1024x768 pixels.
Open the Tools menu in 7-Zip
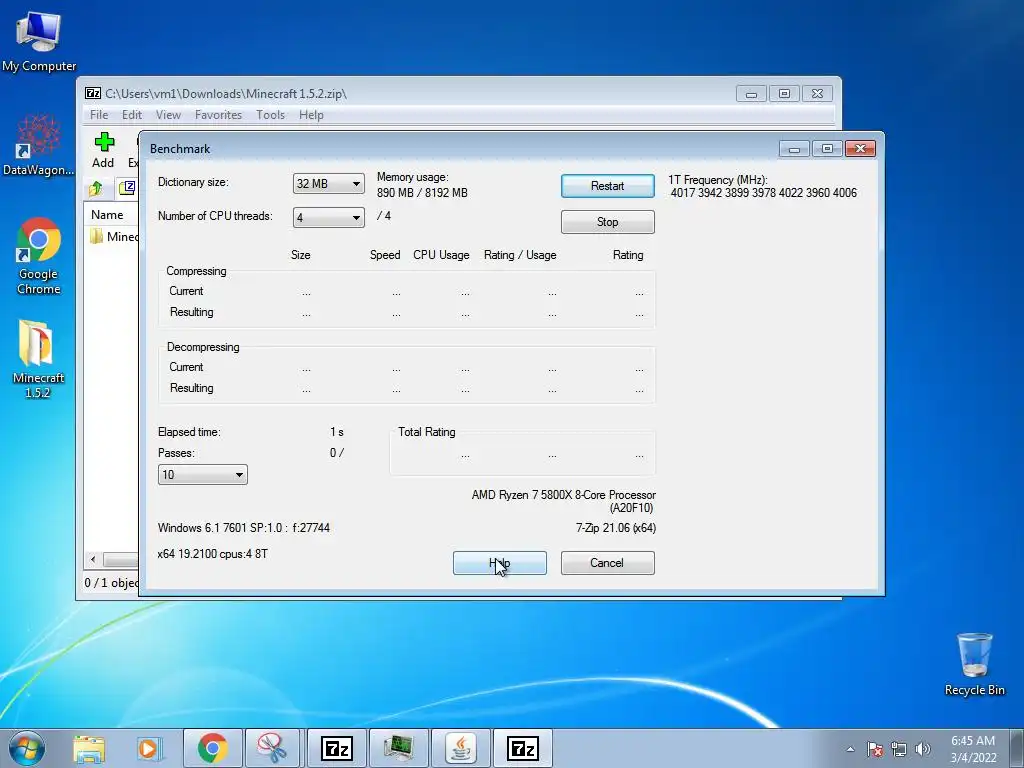[x=270, y=115]
